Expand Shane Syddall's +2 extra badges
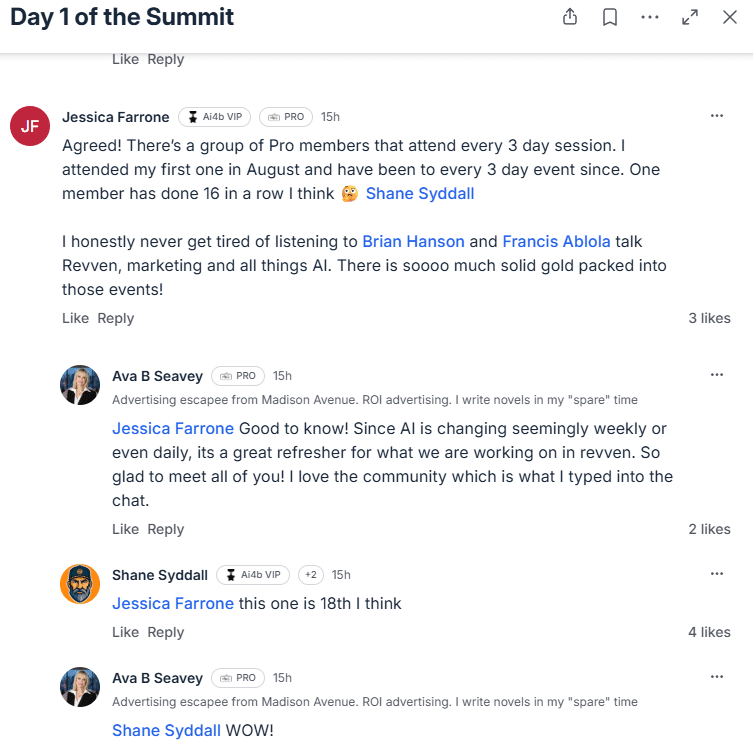 click(x=310, y=575)
